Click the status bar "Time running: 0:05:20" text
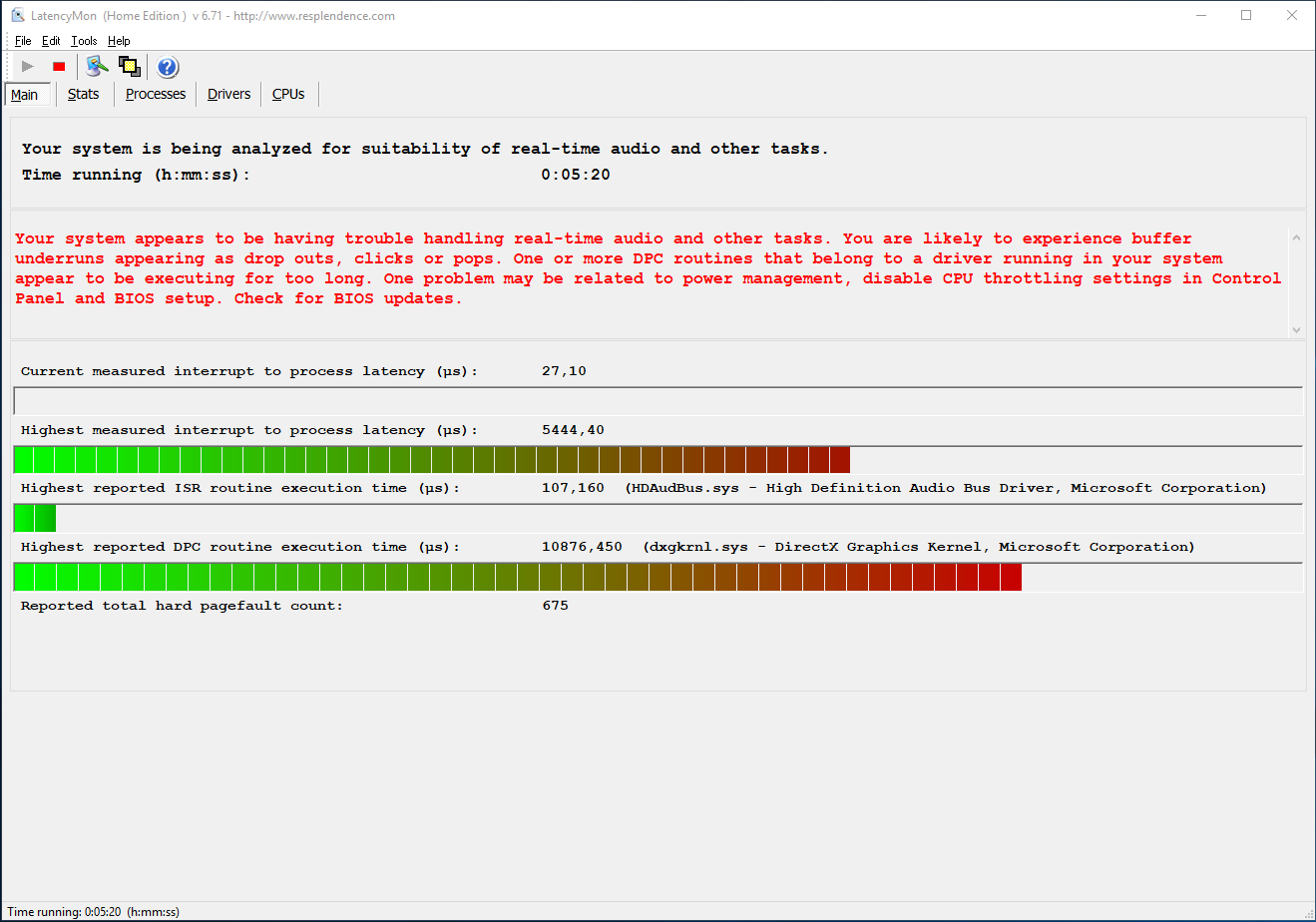Image resolution: width=1316 pixels, height=922 pixels. (93, 912)
